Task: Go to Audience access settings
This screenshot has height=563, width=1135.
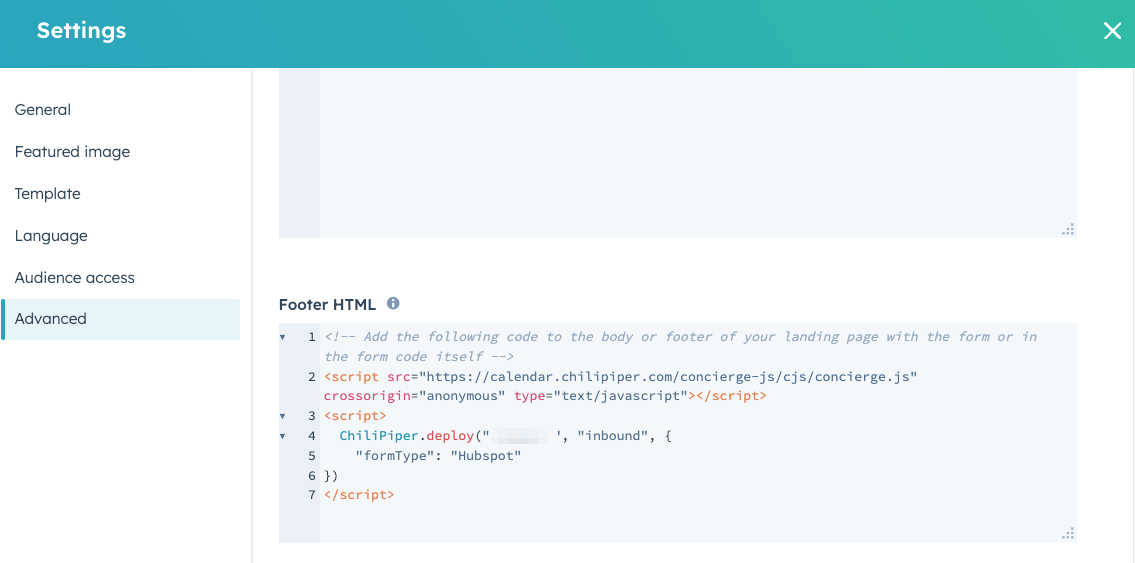Action: pyautogui.click(x=75, y=278)
